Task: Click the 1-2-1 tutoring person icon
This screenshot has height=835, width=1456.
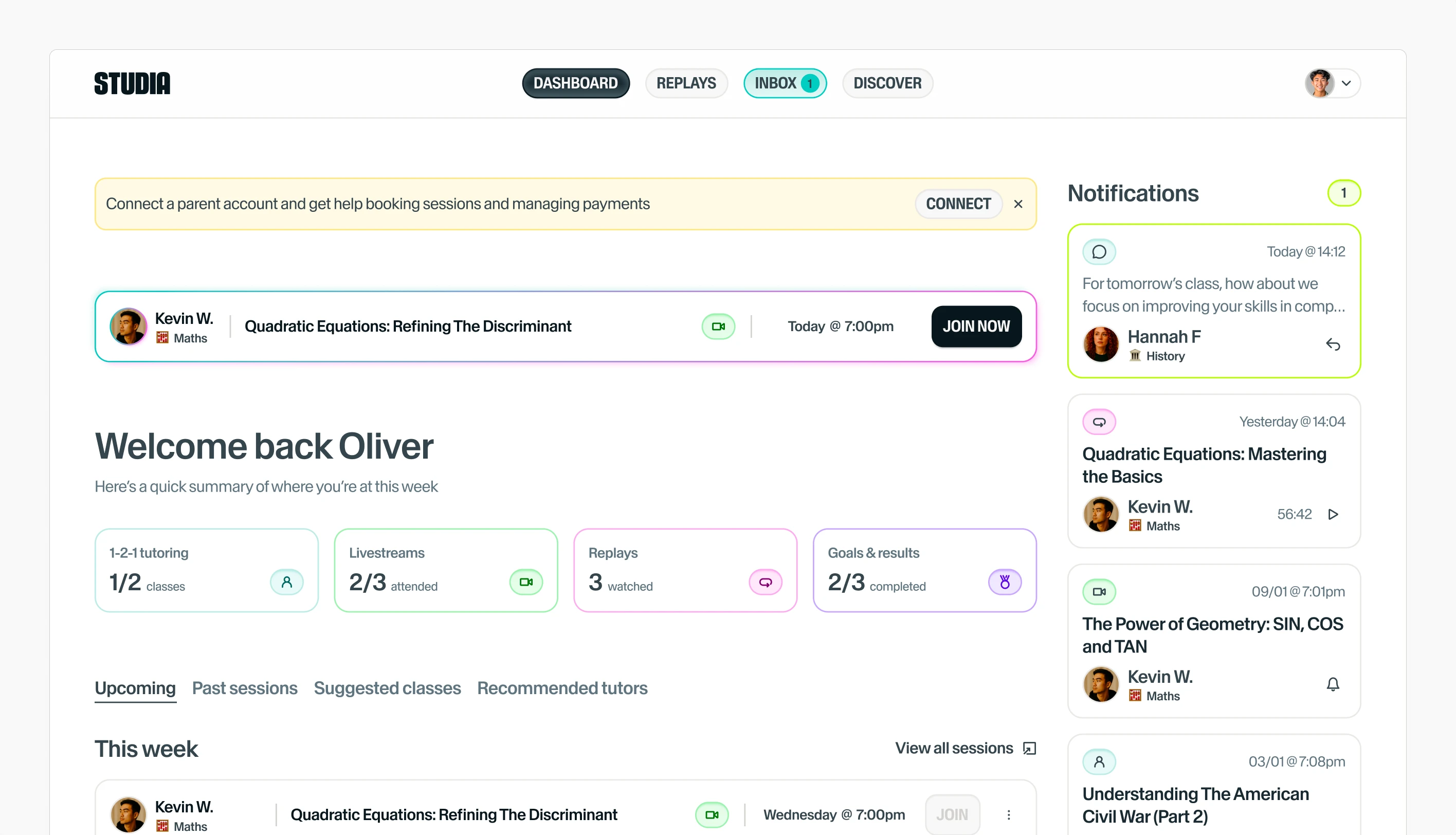Action: (x=287, y=582)
